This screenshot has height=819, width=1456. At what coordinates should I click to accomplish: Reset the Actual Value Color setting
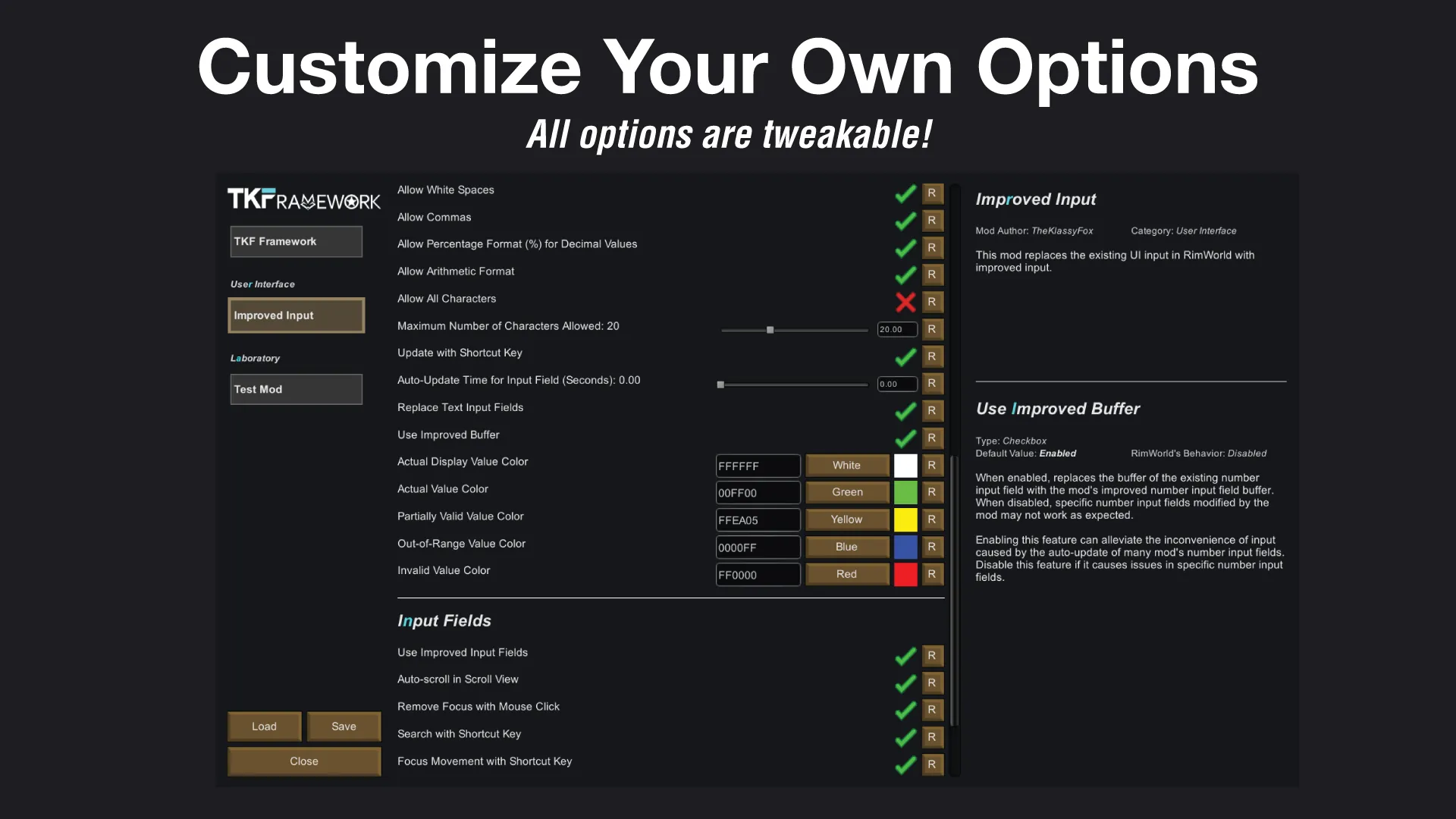point(932,492)
